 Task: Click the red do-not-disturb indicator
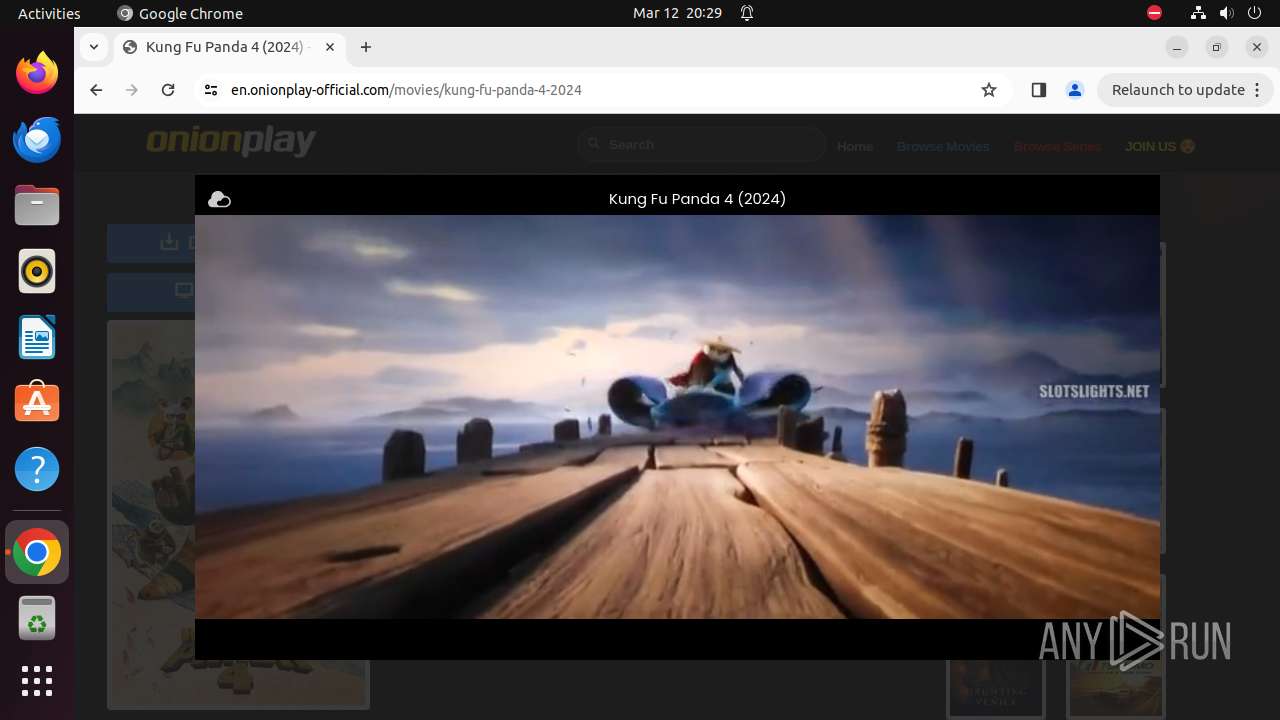[x=1154, y=13]
